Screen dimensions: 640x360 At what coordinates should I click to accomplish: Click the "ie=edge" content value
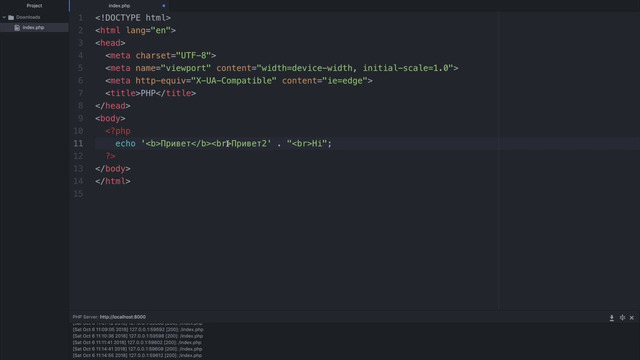(345, 81)
